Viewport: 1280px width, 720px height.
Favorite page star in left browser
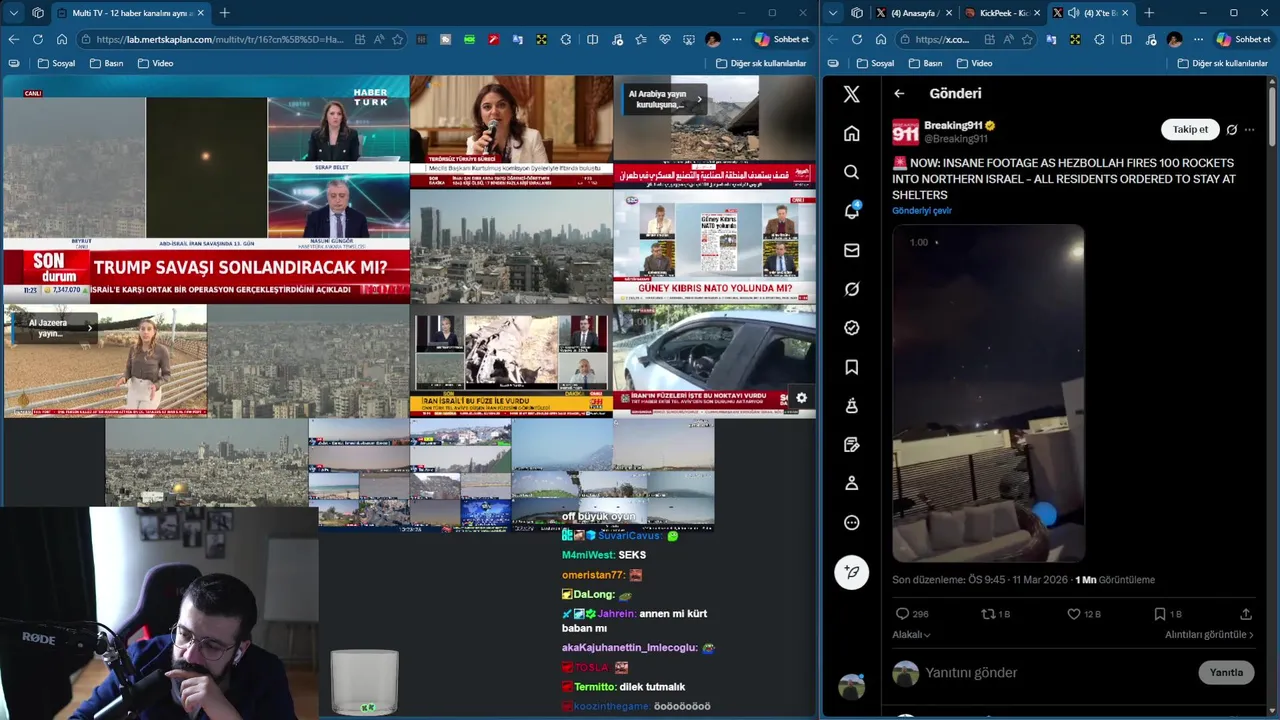pos(397,39)
